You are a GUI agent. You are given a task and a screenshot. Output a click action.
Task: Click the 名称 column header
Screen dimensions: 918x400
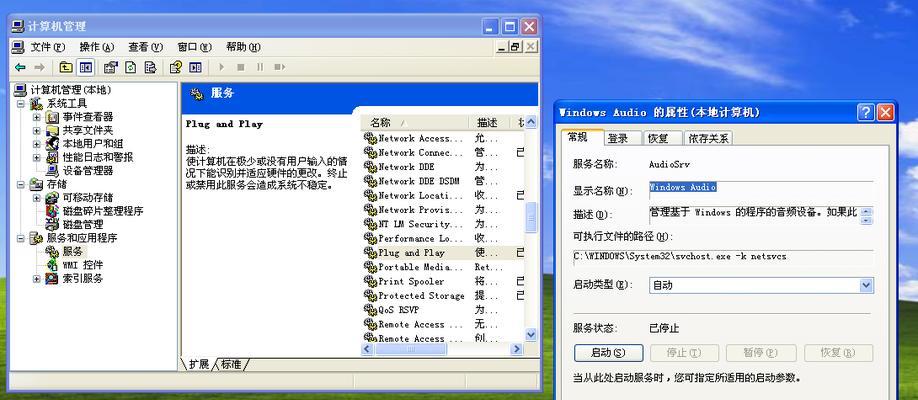click(415, 122)
